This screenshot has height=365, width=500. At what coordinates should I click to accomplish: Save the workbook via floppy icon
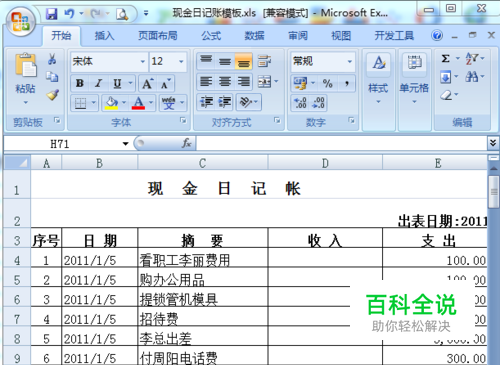[x=52, y=14]
